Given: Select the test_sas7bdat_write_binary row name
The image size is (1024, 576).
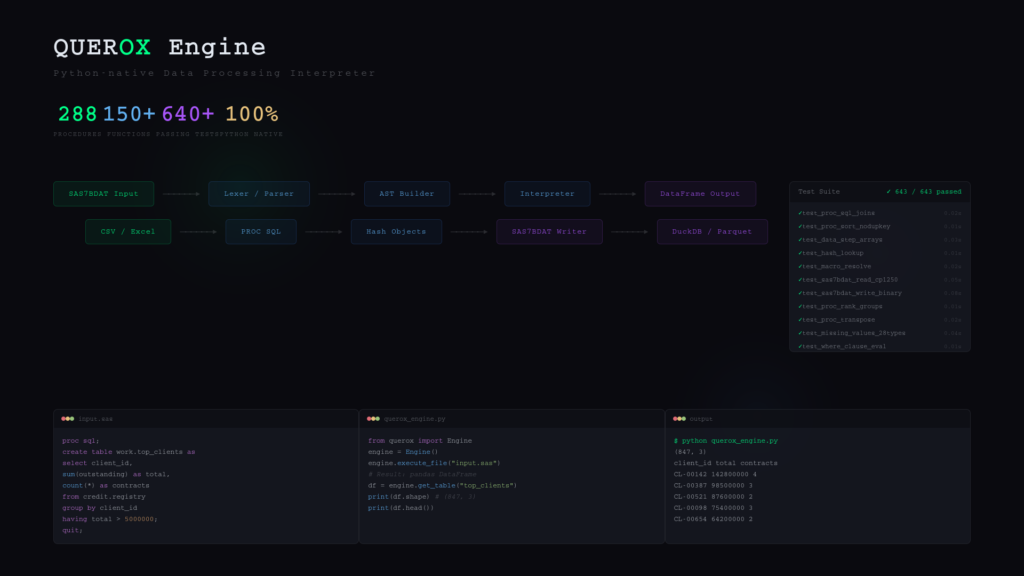Looking at the screenshot, I should [852, 293].
